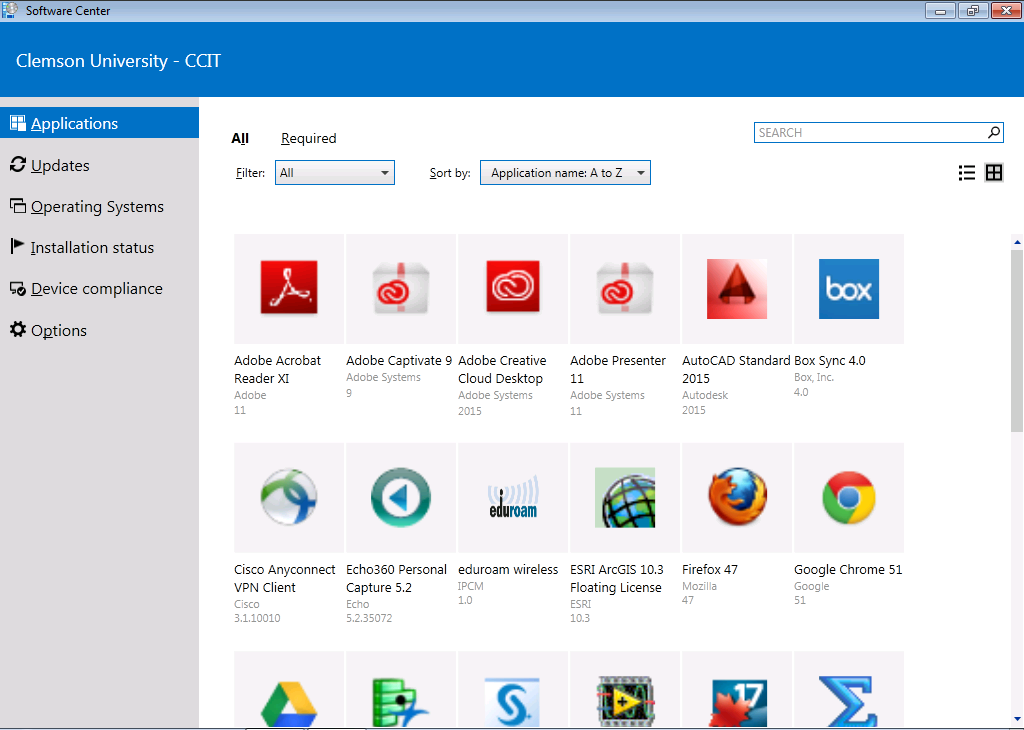Click the Autodesk publisher text
The width and height of the screenshot is (1024, 730).
pos(705,395)
